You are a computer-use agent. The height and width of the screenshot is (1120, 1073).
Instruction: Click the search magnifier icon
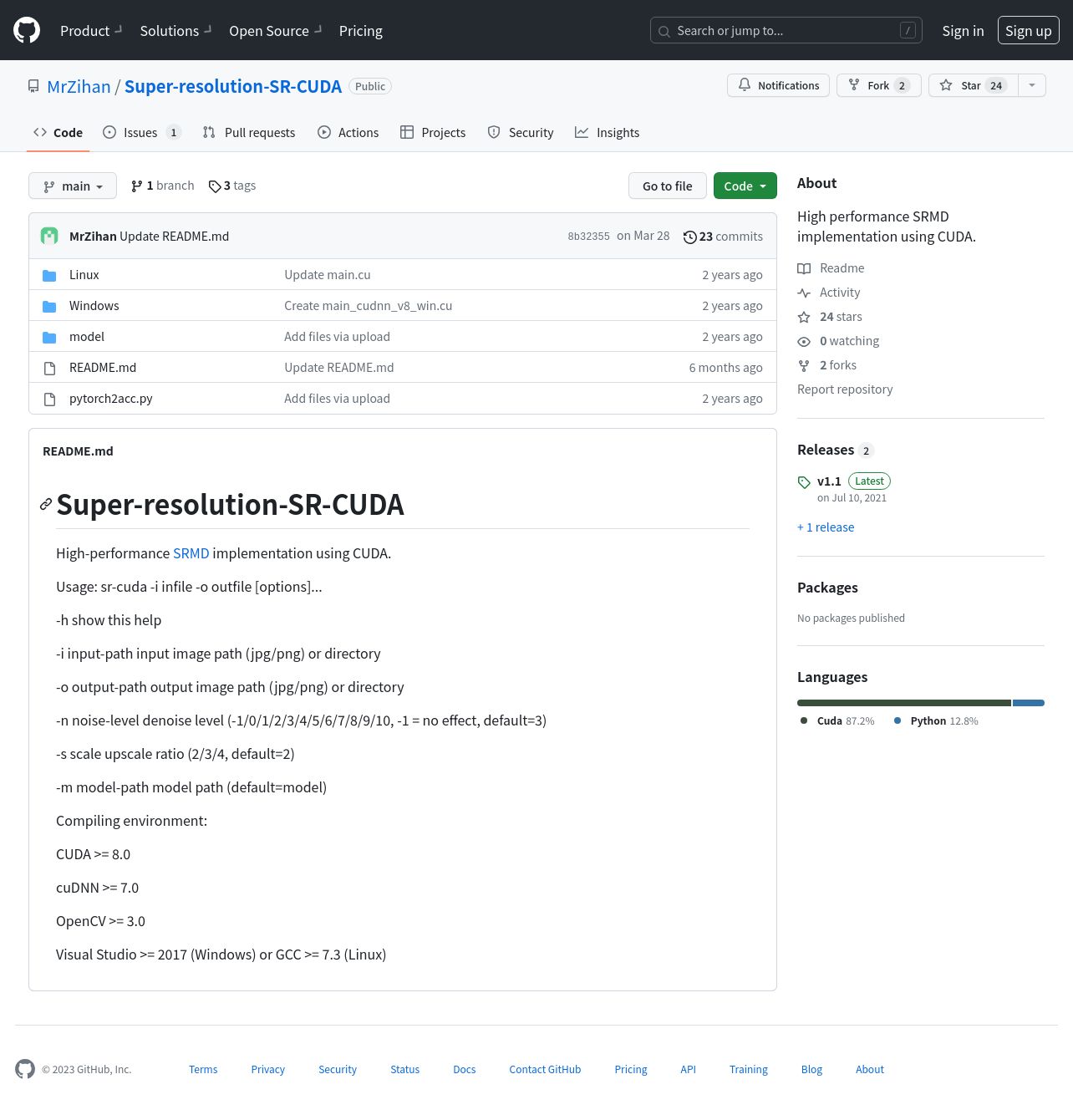tap(664, 31)
